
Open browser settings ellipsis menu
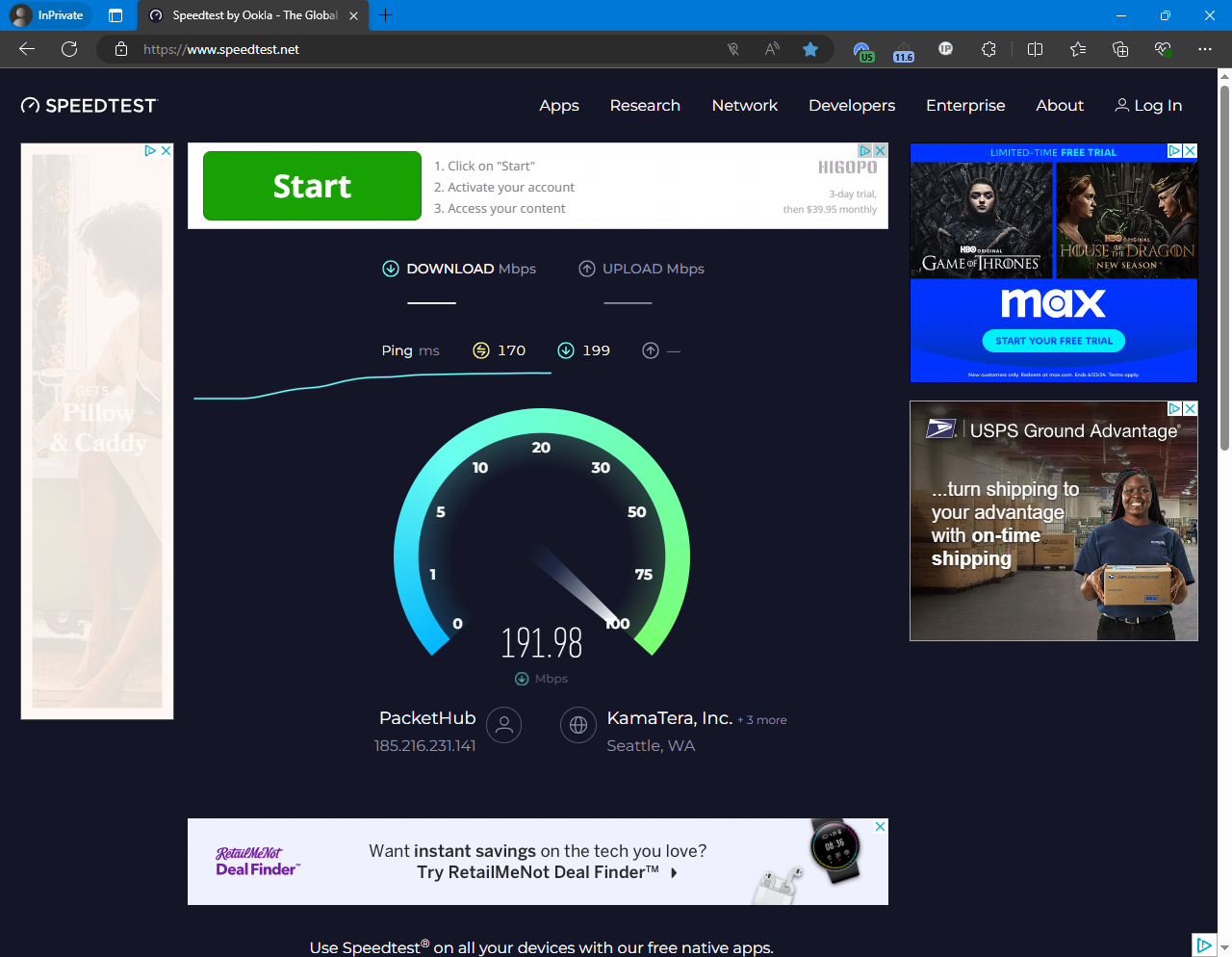pyautogui.click(x=1204, y=49)
